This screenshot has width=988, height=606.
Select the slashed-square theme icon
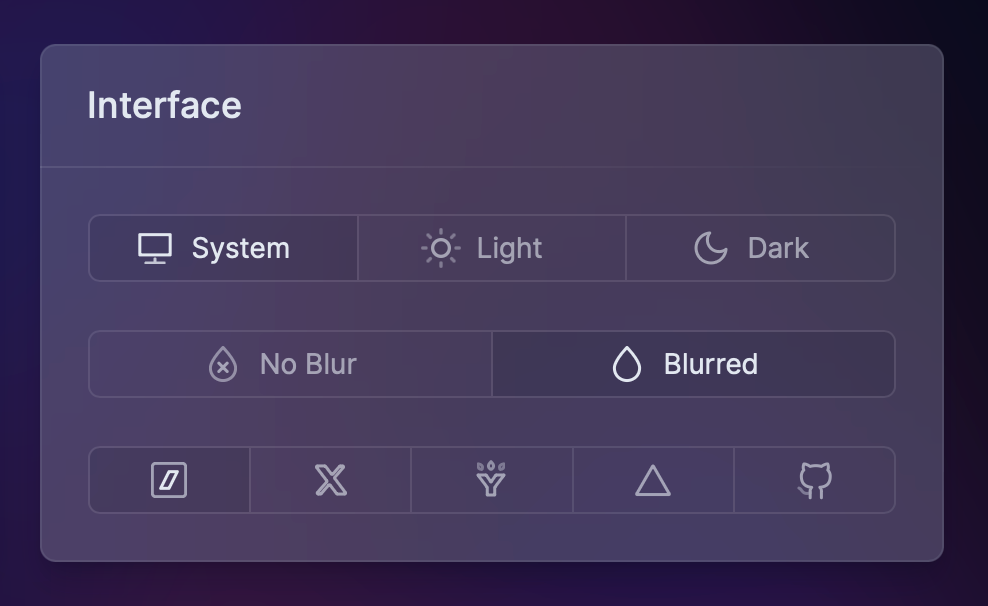pyautogui.click(x=169, y=481)
